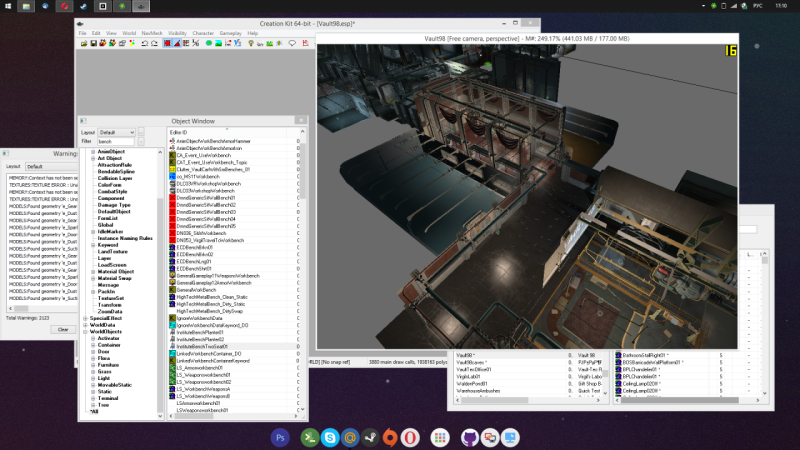800x450 pixels.
Task: Click the Warnings list horizontal scrollbar
Action: [x=42, y=308]
